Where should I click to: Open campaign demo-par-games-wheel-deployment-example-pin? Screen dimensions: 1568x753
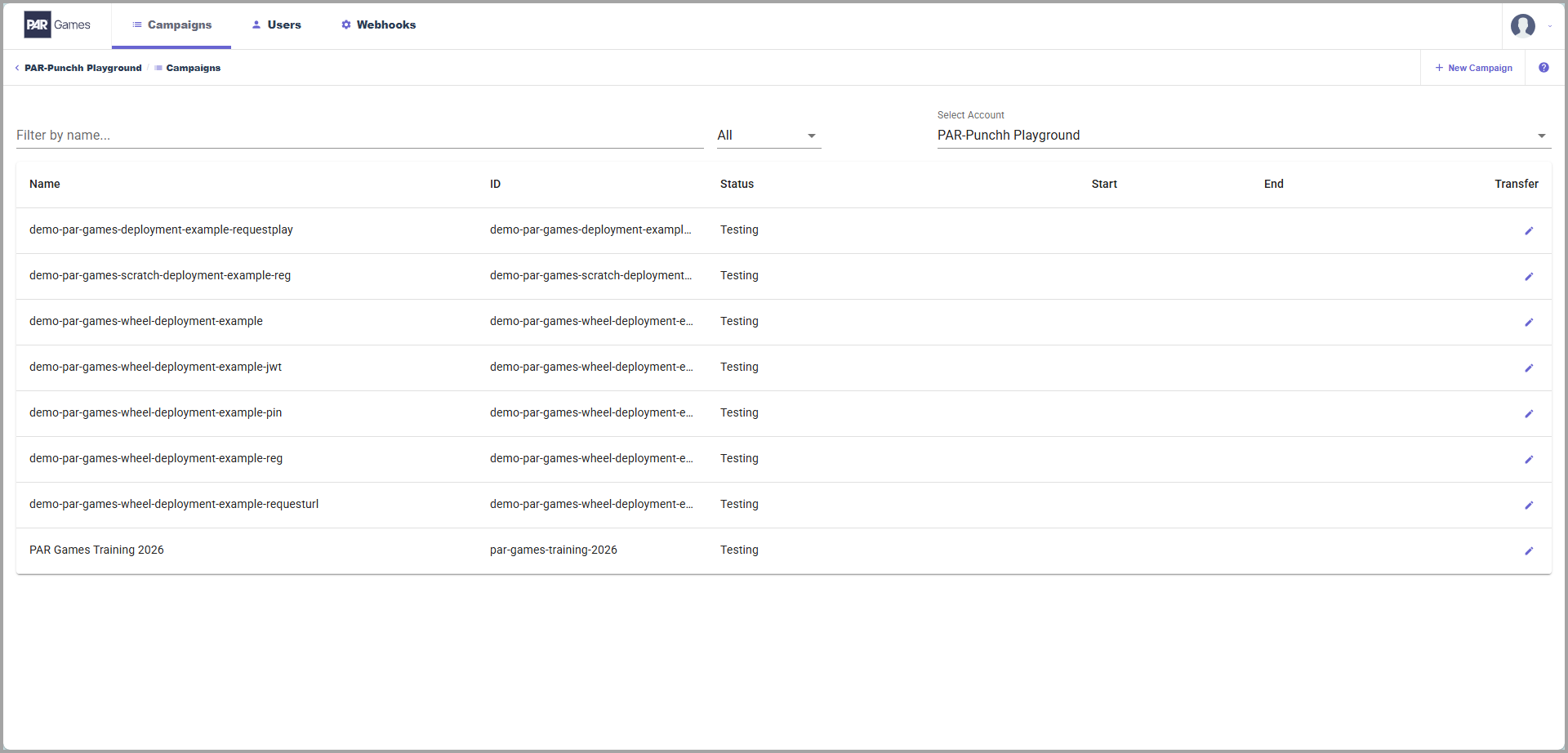coord(155,412)
